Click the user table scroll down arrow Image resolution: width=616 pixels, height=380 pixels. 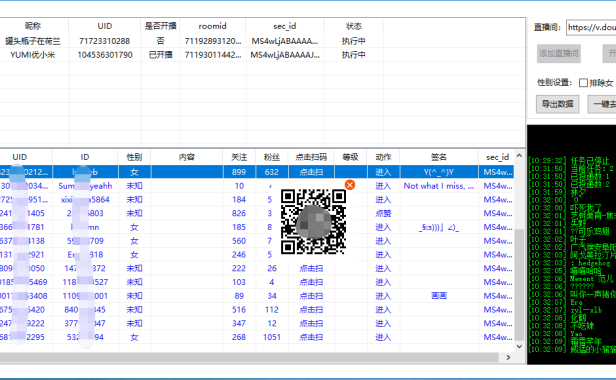[x=519, y=346]
